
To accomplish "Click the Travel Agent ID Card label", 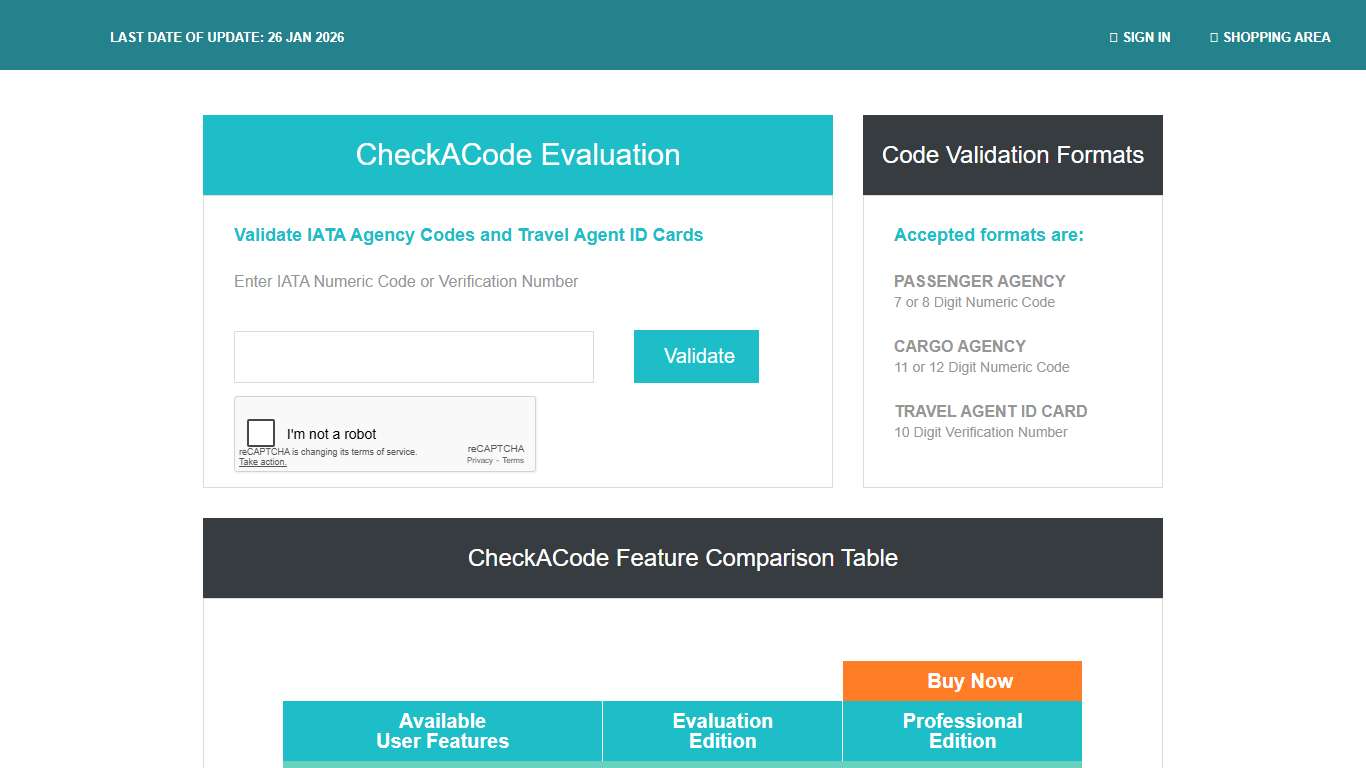I will pos(990,411).
